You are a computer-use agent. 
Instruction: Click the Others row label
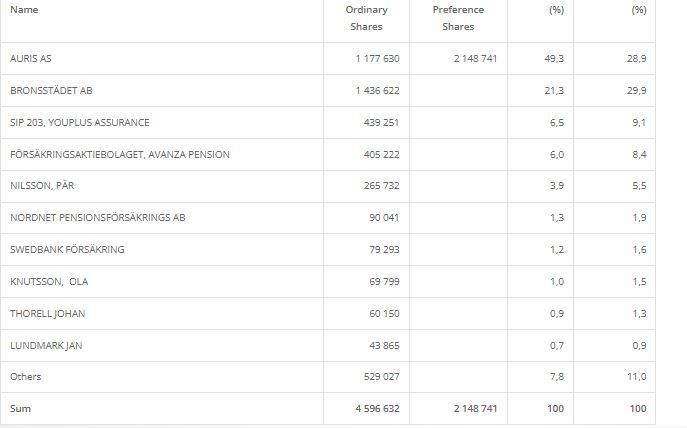tap(26, 377)
